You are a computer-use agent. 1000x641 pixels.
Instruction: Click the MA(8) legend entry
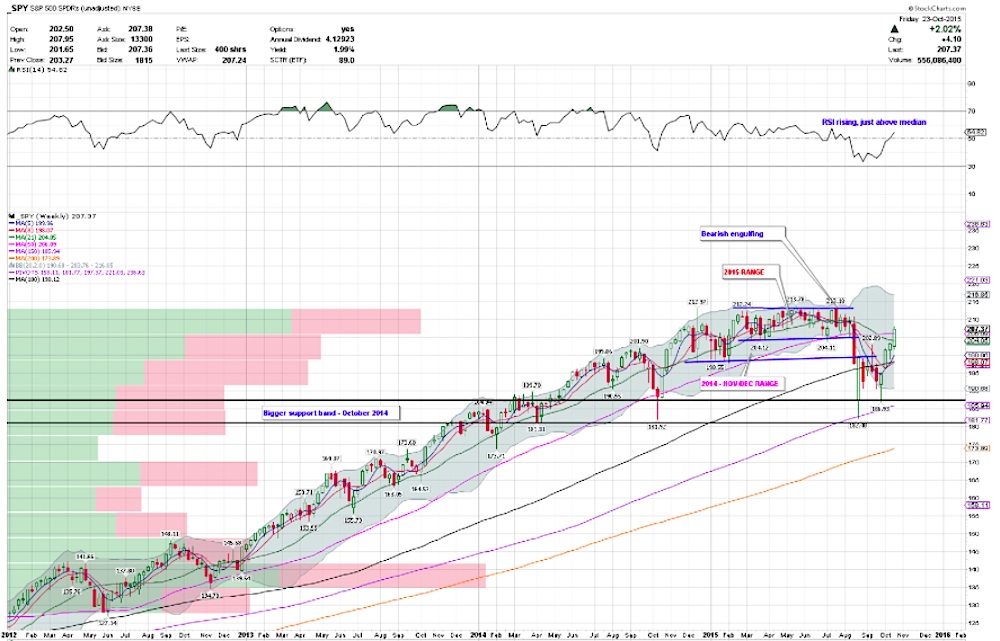(x=31, y=230)
